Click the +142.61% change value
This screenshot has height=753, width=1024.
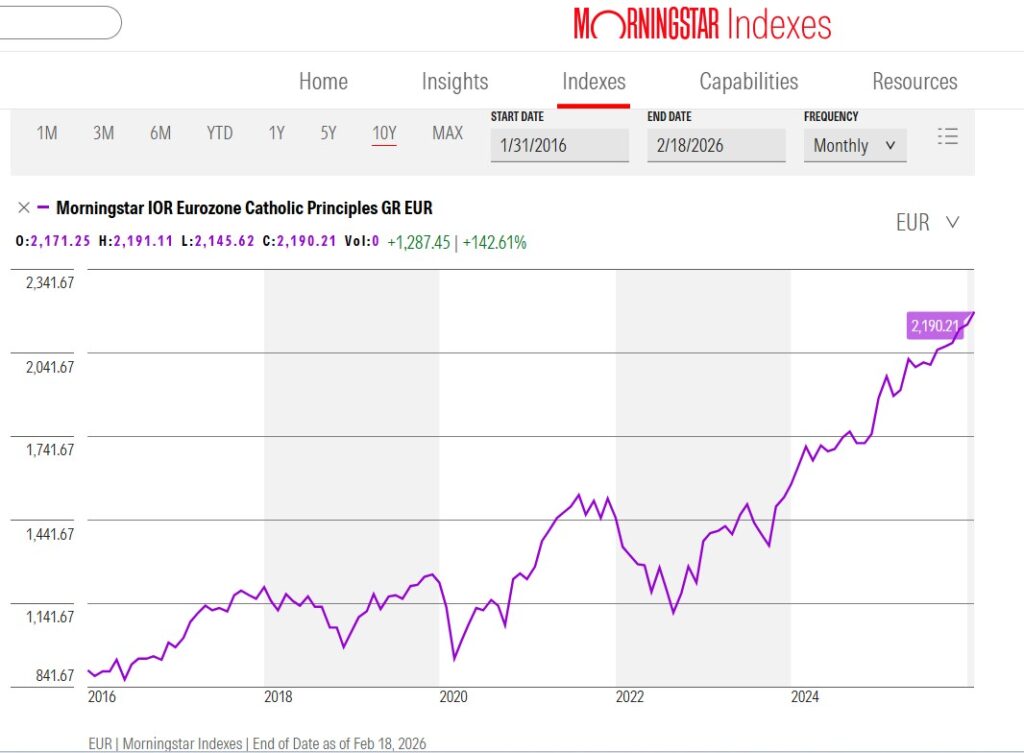point(494,242)
